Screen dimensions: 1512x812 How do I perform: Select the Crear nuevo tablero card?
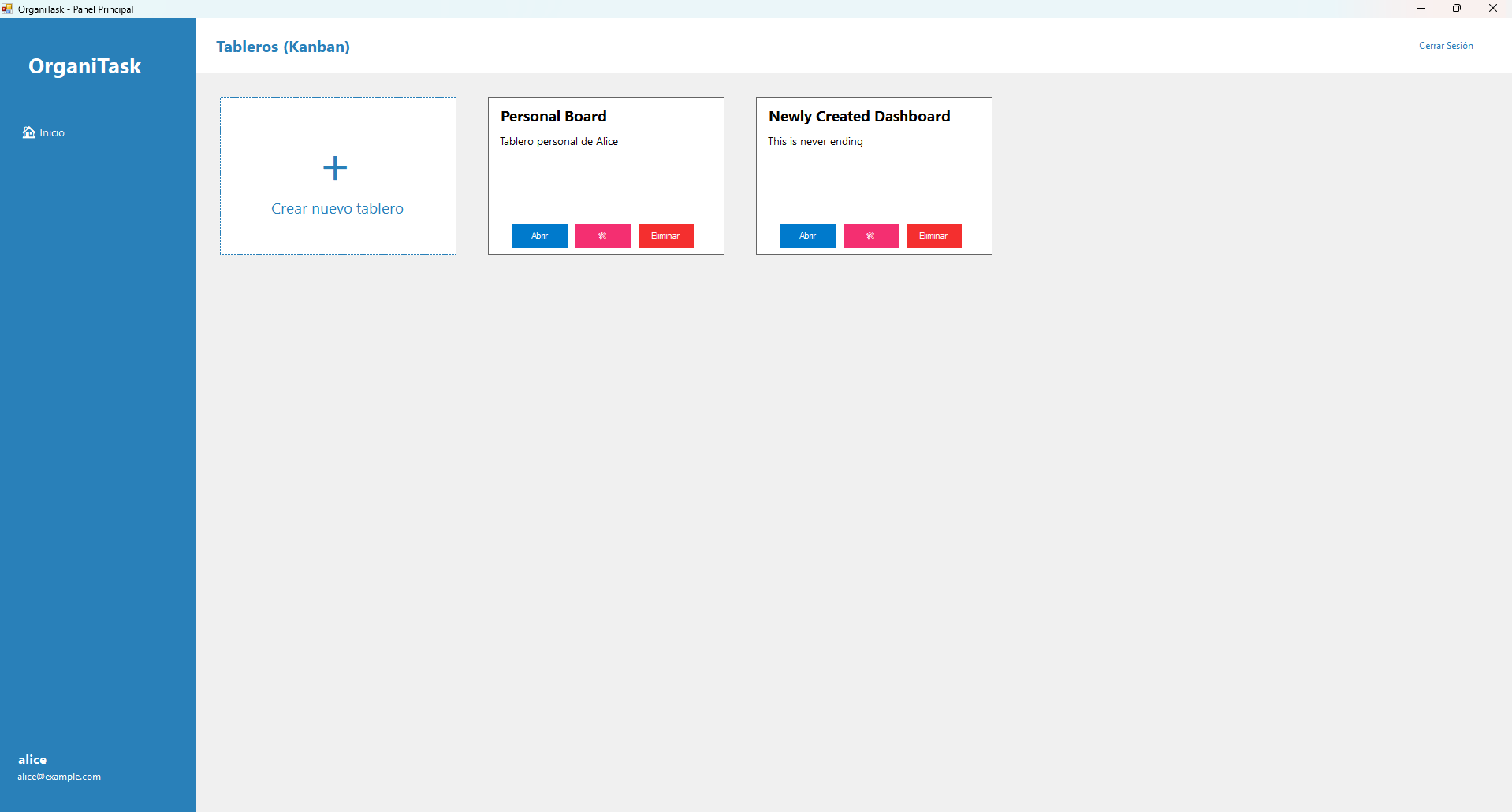tap(337, 175)
